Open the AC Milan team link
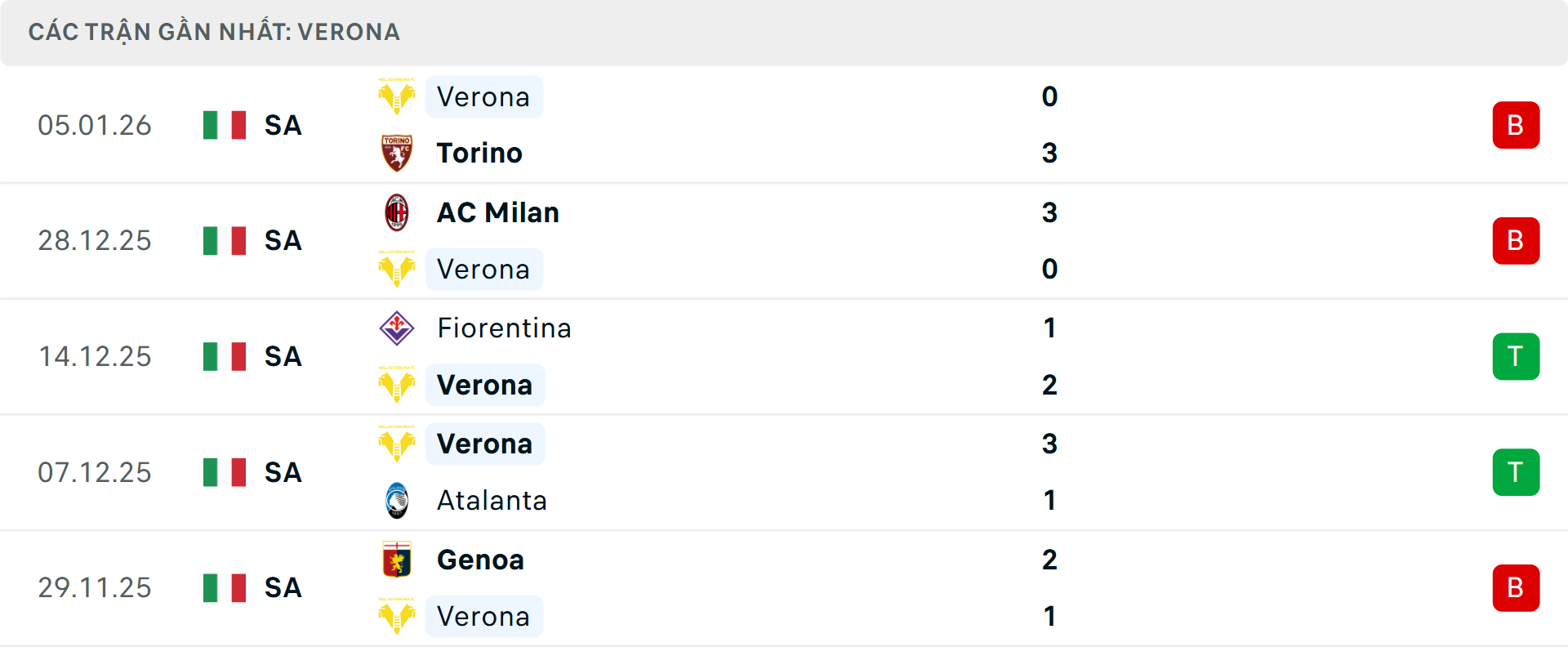The height and width of the screenshot is (647, 1568). click(x=497, y=212)
